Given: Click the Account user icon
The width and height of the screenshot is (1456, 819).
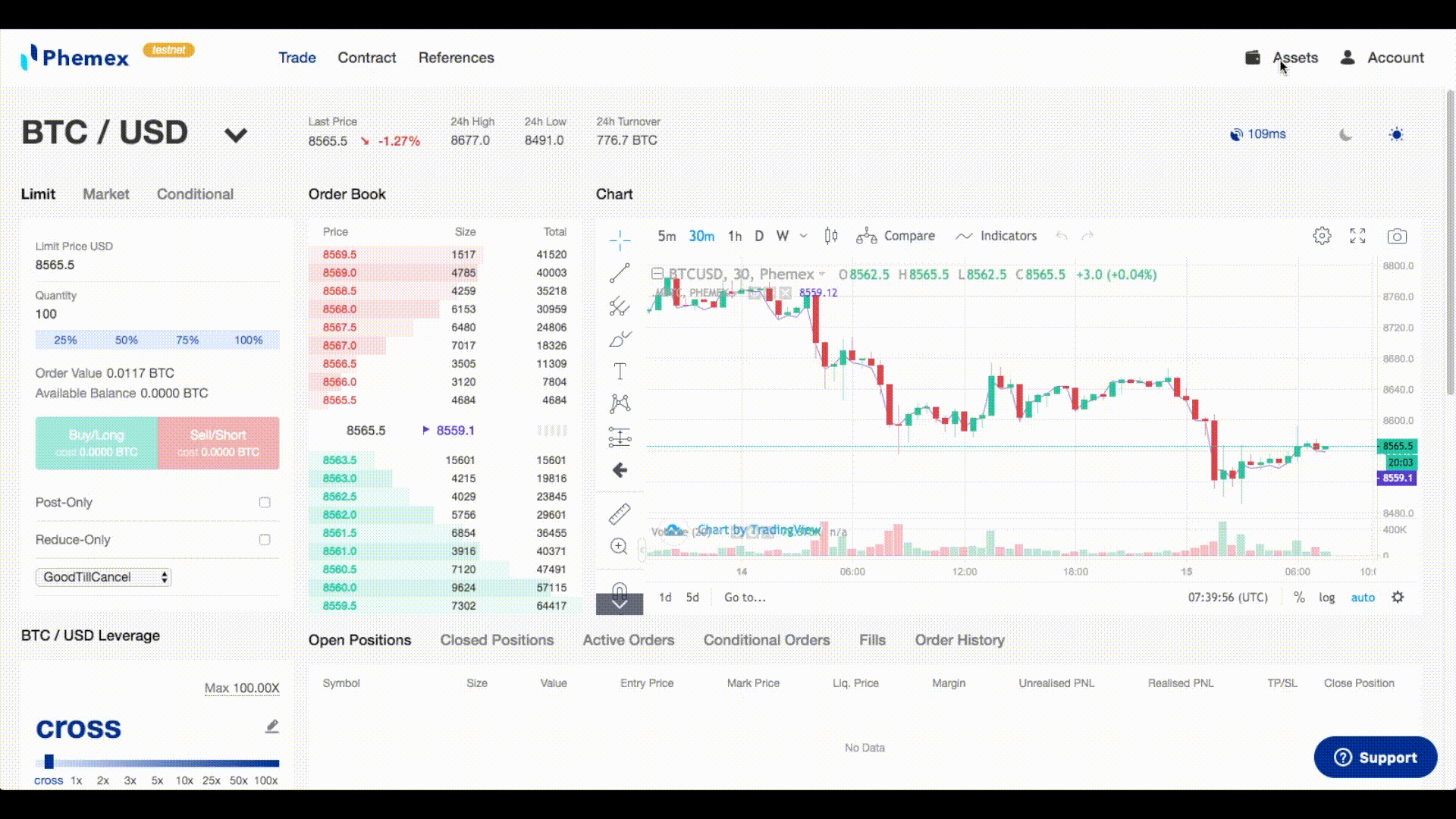Looking at the screenshot, I should (1348, 58).
